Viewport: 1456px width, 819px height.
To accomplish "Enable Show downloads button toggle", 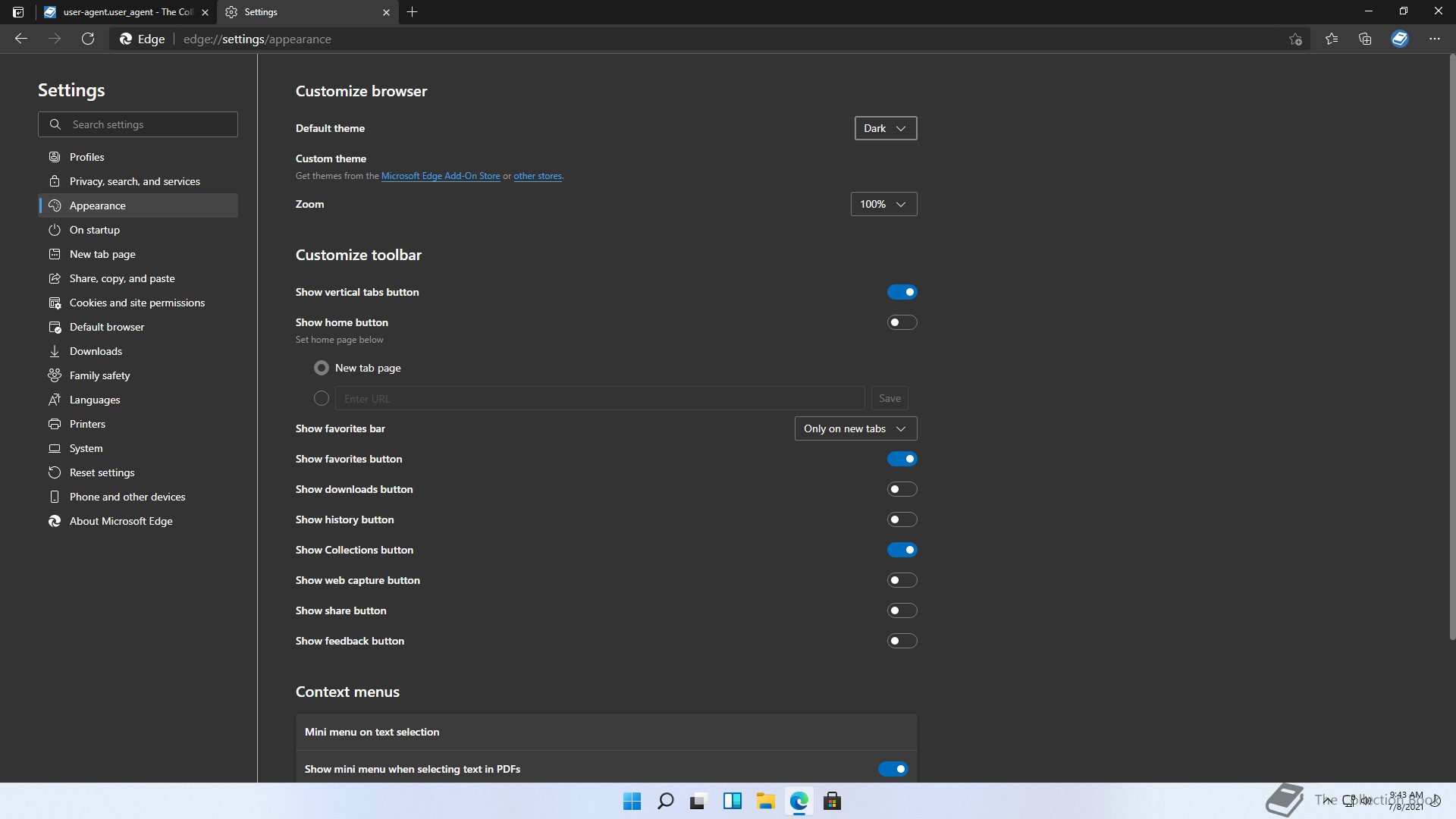I will coord(902,489).
